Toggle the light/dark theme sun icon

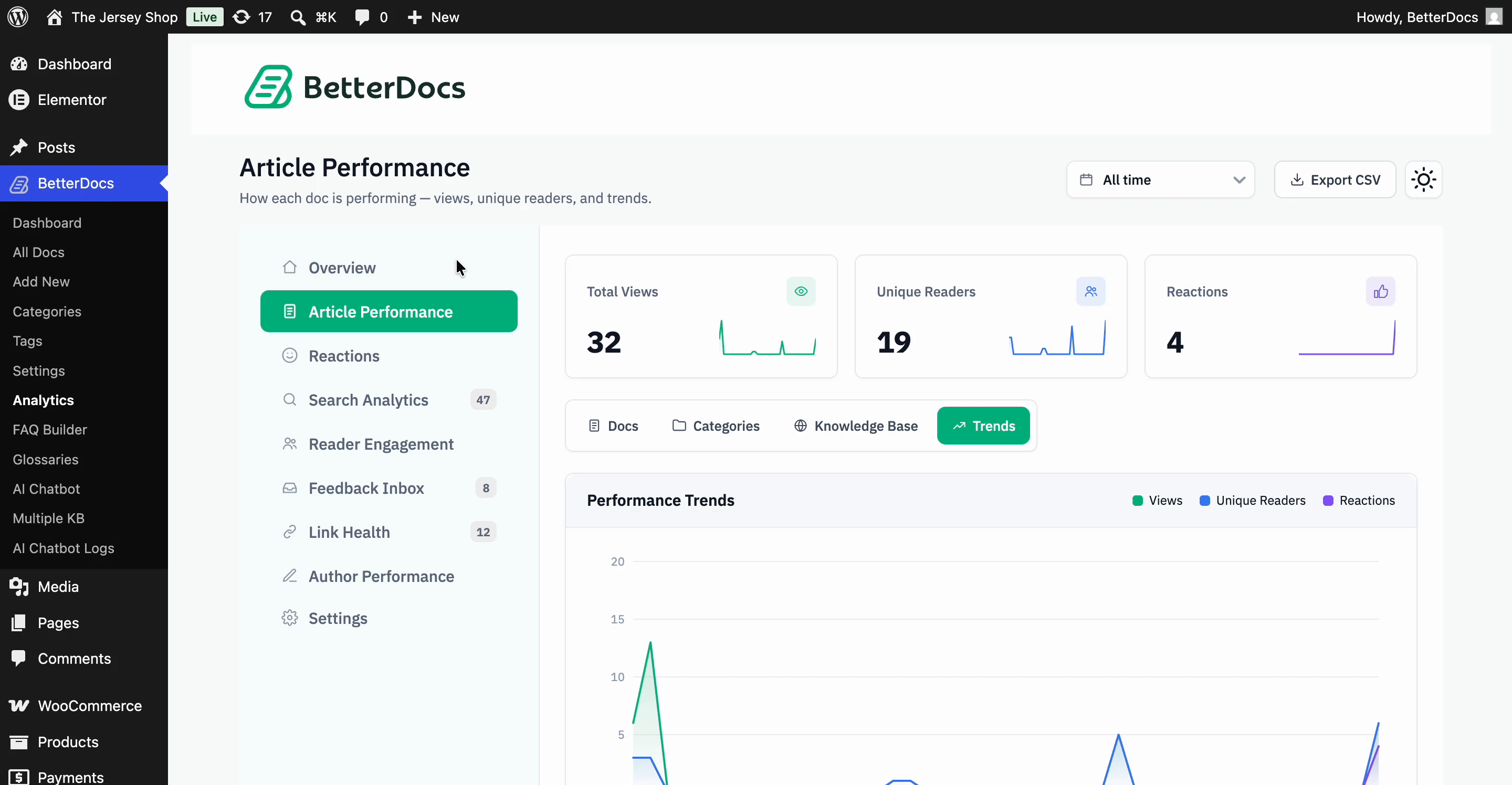coord(1423,179)
